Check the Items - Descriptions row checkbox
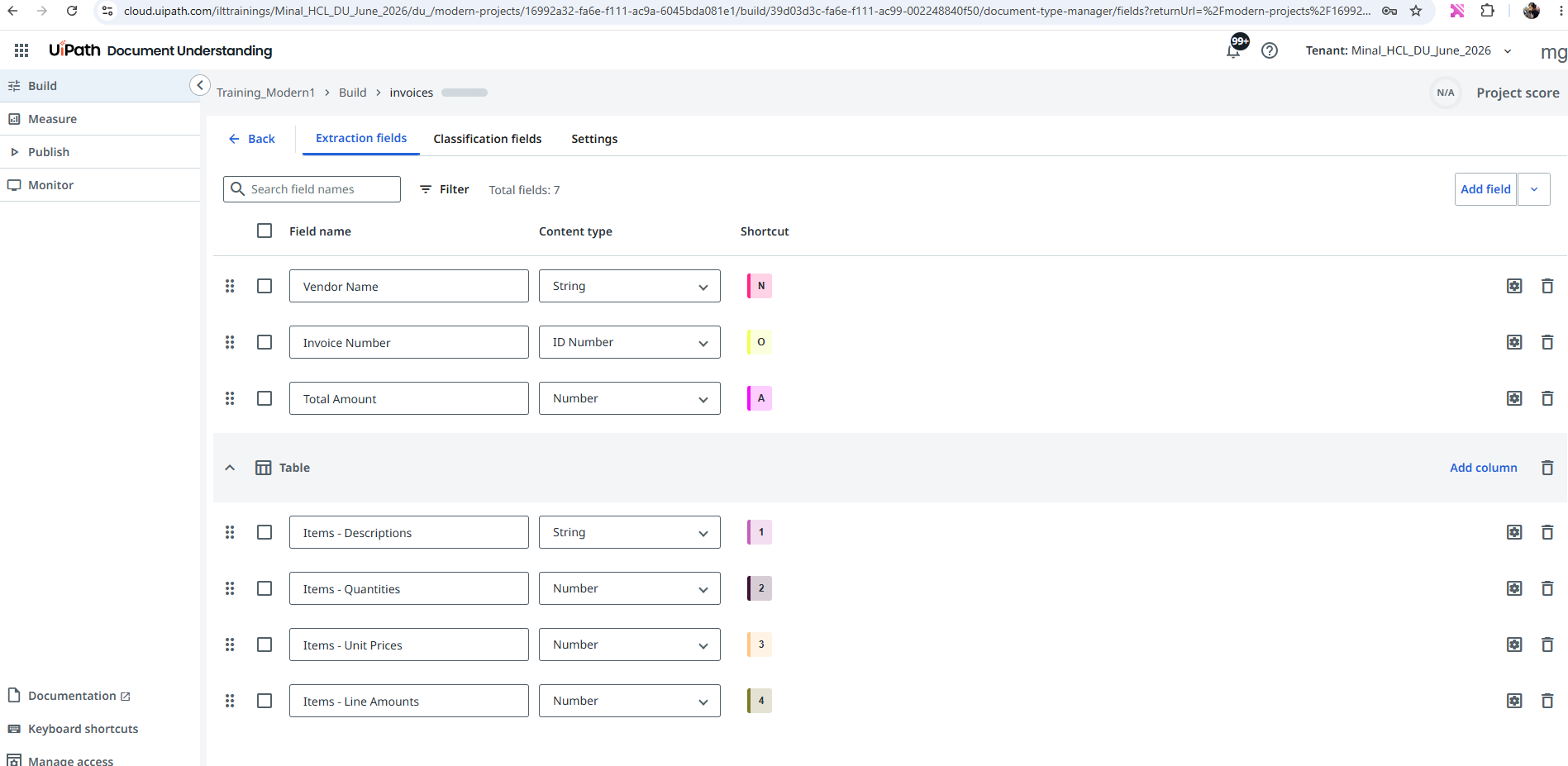This screenshot has width=1568, height=766. (265, 532)
